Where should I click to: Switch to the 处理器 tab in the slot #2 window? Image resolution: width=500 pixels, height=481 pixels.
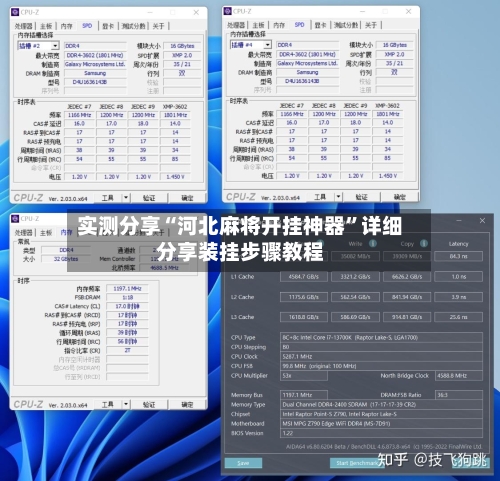(x=24, y=26)
